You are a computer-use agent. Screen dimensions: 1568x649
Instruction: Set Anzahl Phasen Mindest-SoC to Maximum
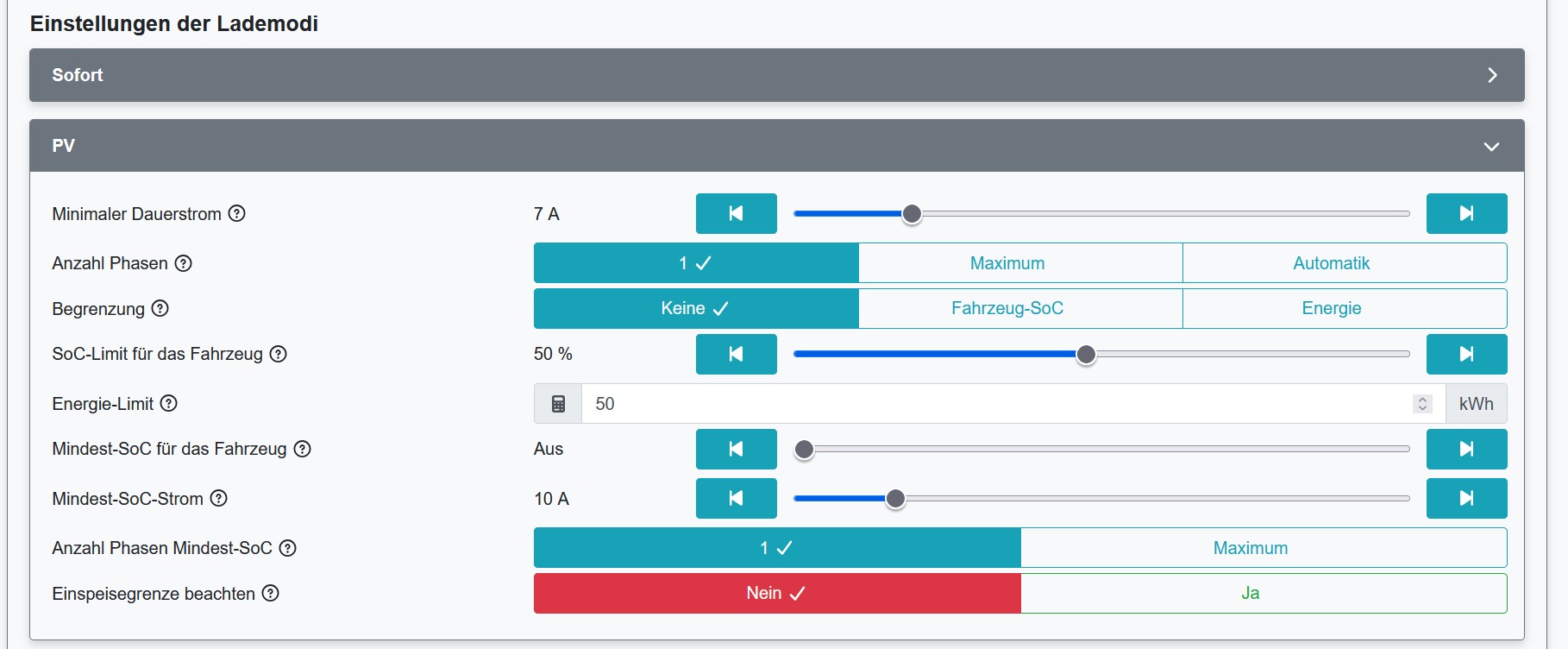(1264, 548)
